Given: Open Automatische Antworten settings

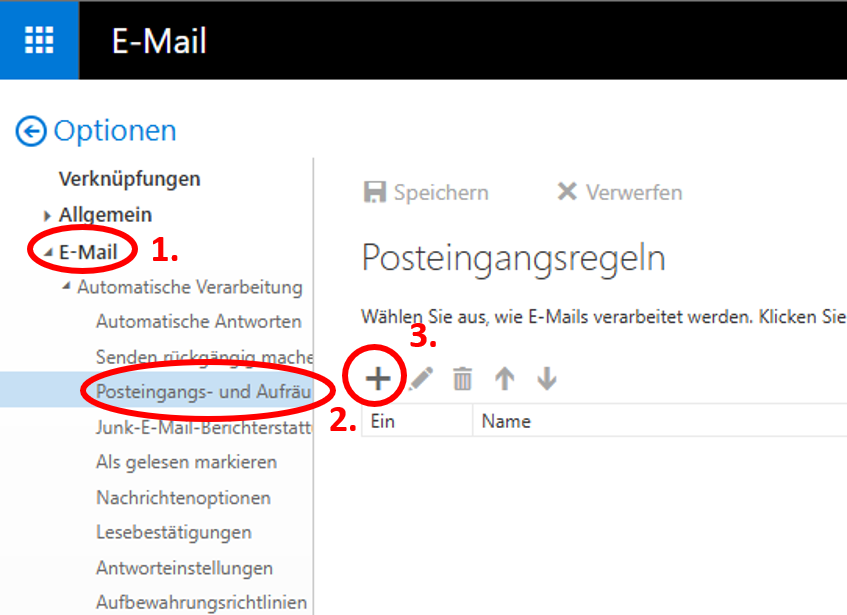Looking at the screenshot, I should click(x=199, y=321).
